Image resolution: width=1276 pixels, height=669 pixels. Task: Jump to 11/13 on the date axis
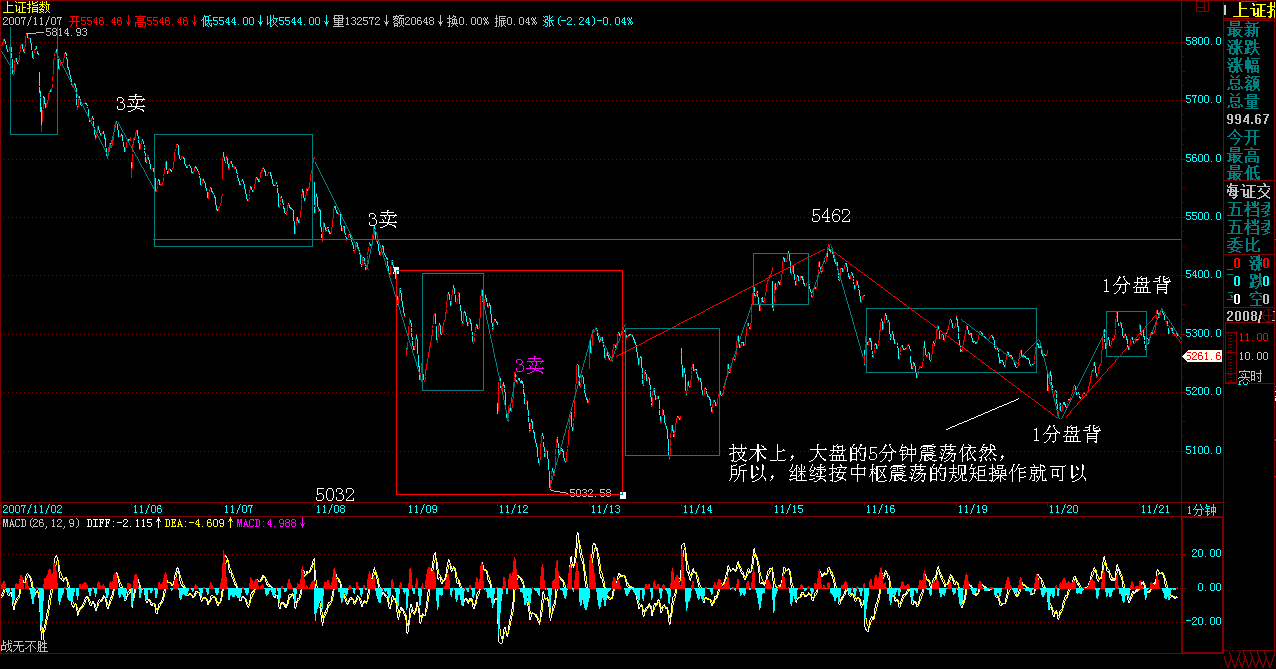click(x=606, y=509)
